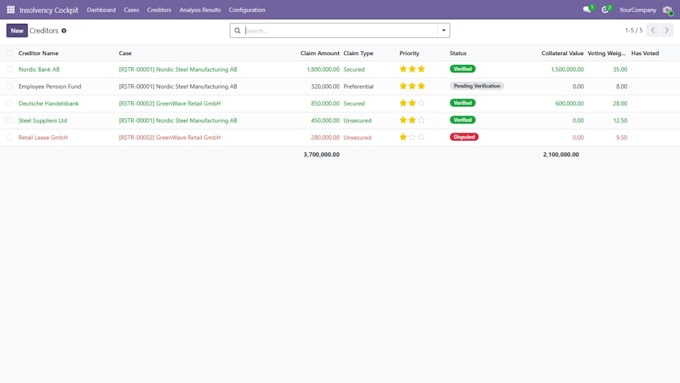680x383 pixels.
Task: Open the Employee Pension Fund creditor
Action: 50,86
